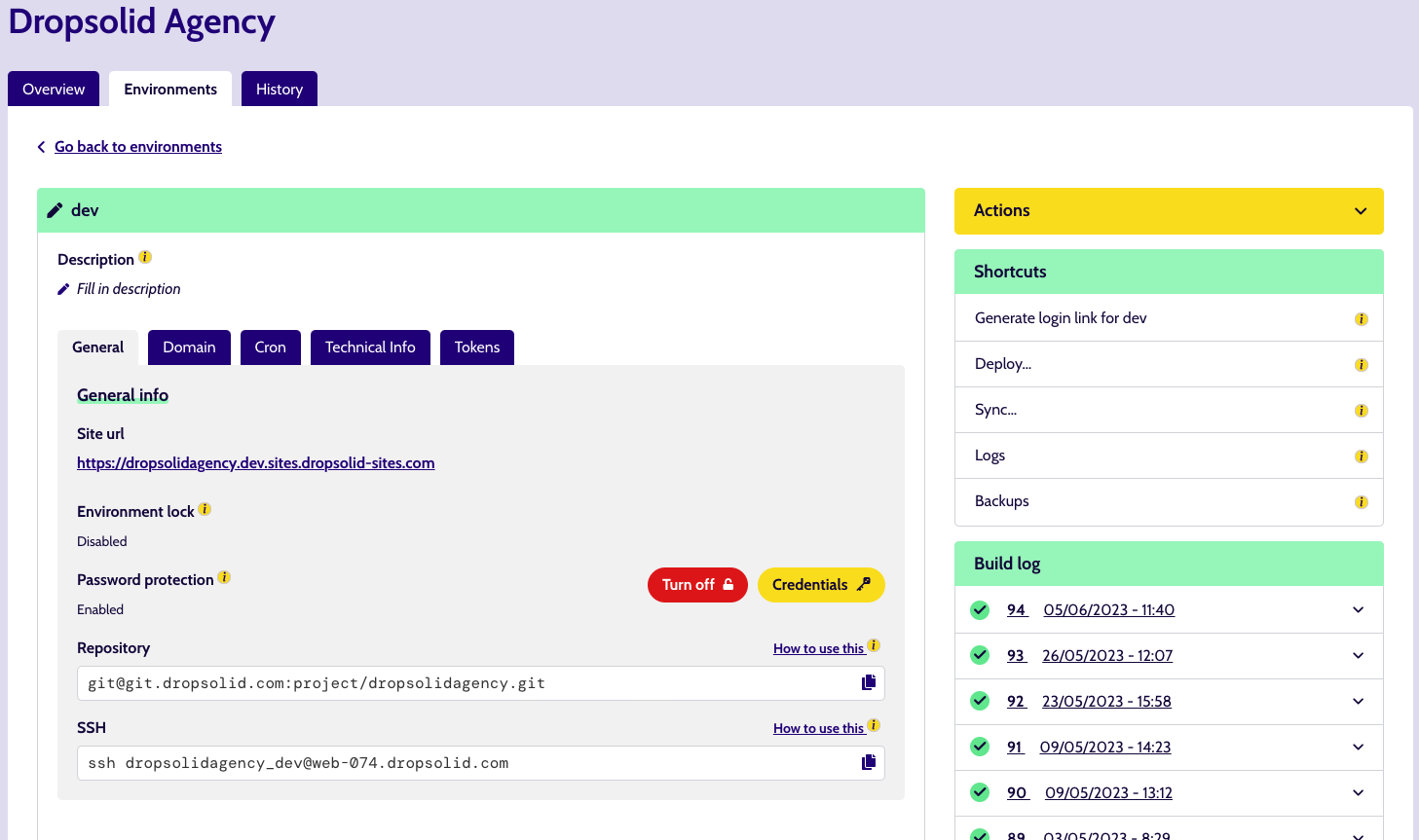Select the Environments tab
Viewport: 1419px width, 840px height.
pyautogui.click(x=170, y=89)
